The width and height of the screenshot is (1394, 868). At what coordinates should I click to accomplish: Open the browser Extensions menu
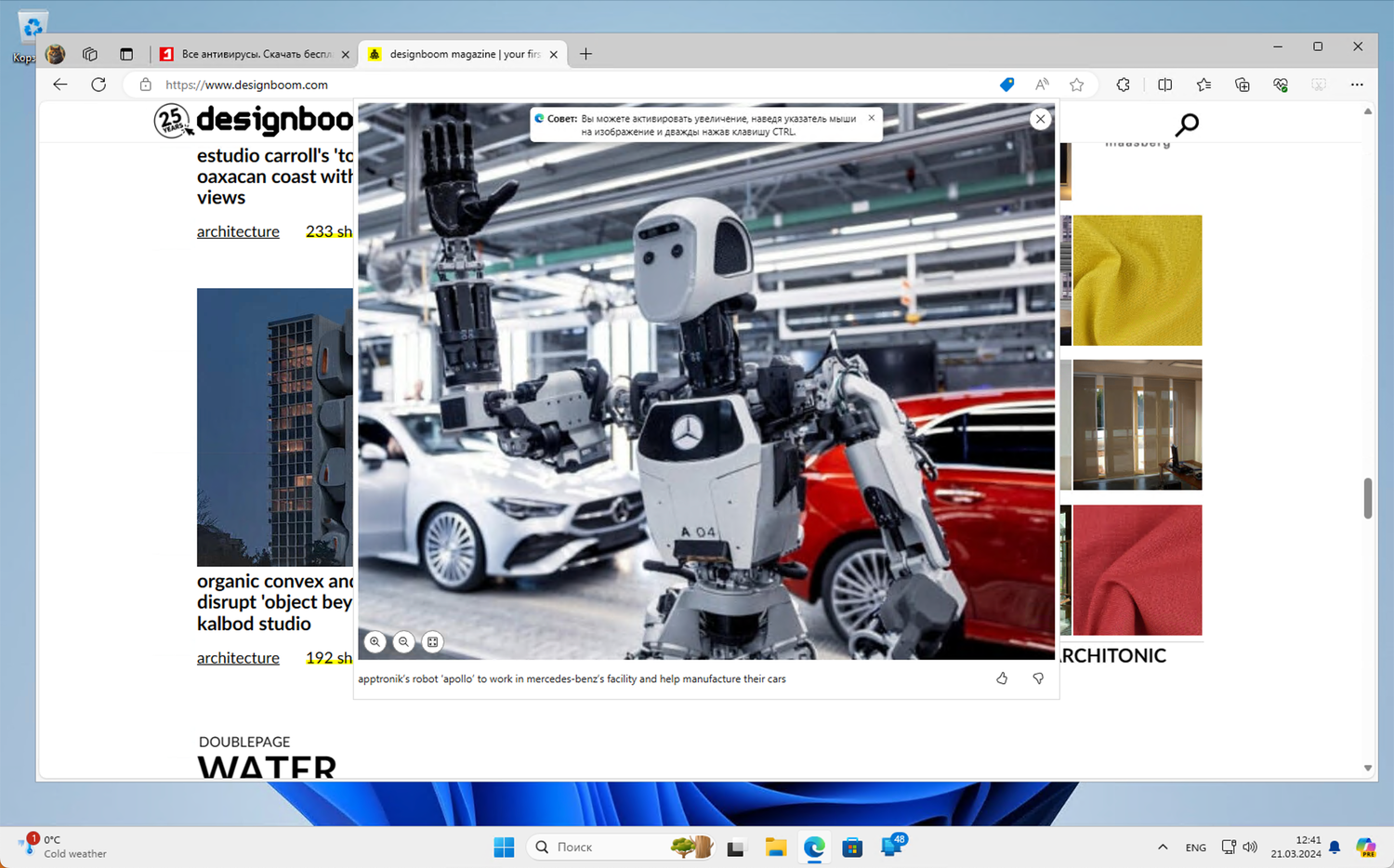coord(1123,85)
